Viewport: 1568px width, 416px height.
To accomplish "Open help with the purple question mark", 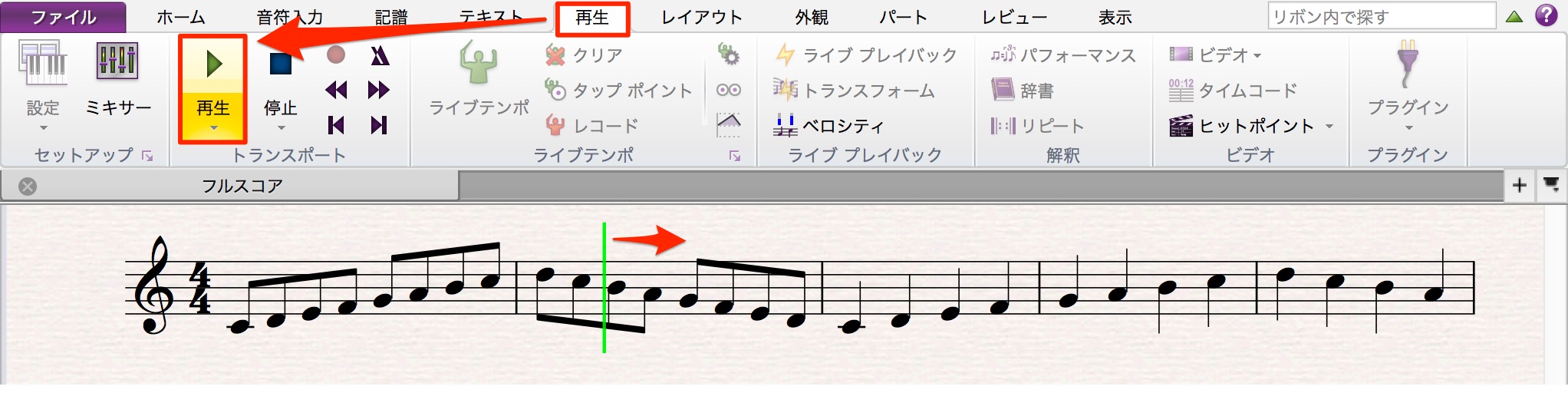I will point(1546,15).
